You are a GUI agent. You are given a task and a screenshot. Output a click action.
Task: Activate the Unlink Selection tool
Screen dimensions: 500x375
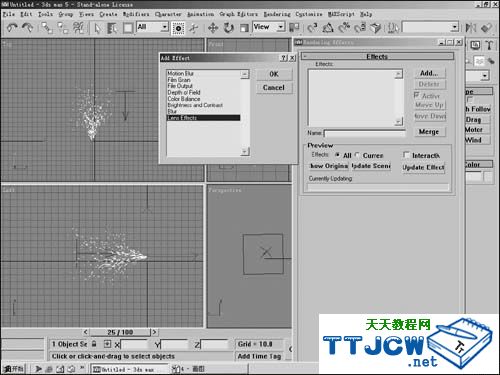click(62, 28)
